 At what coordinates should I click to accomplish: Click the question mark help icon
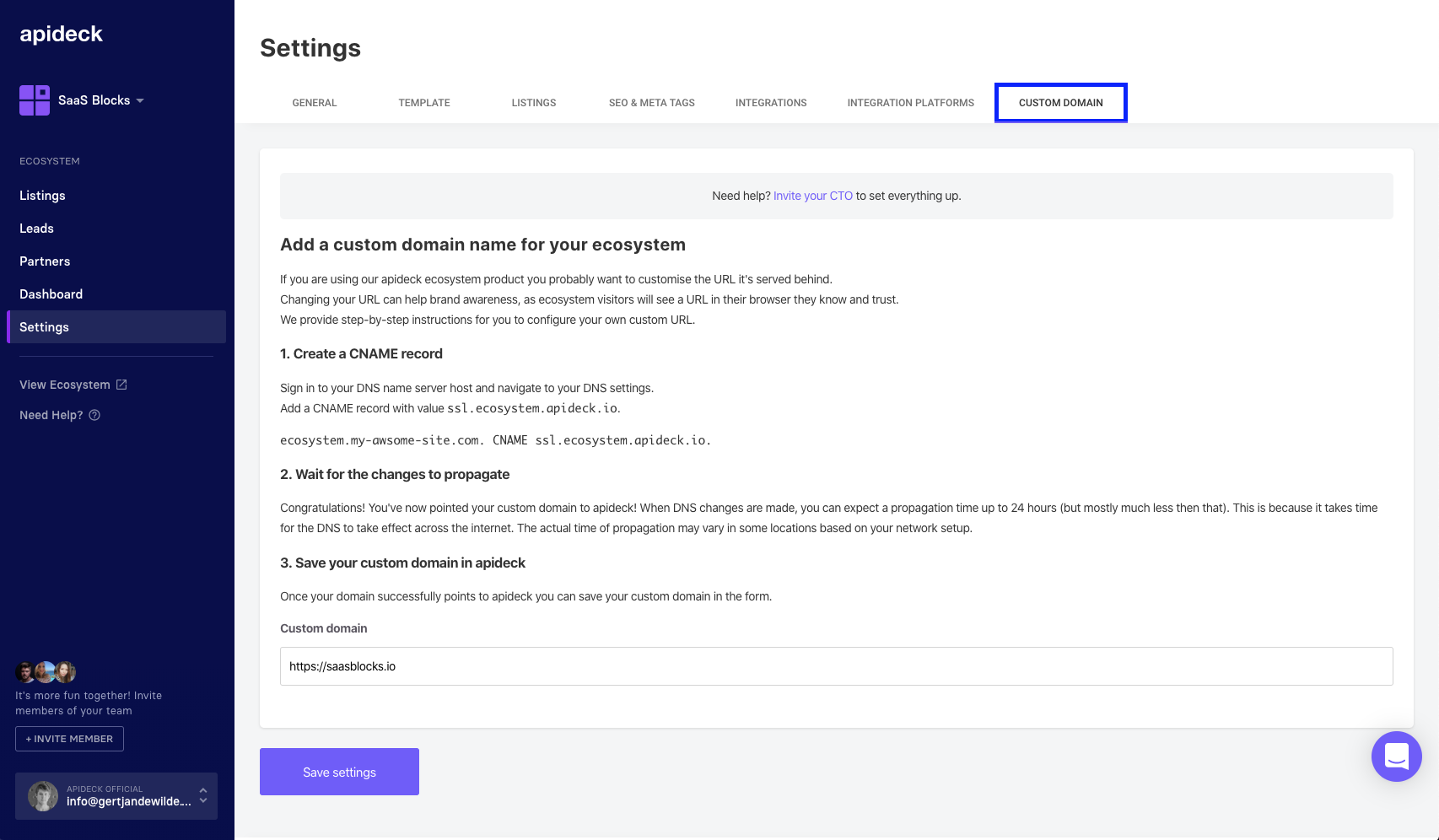(x=94, y=415)
